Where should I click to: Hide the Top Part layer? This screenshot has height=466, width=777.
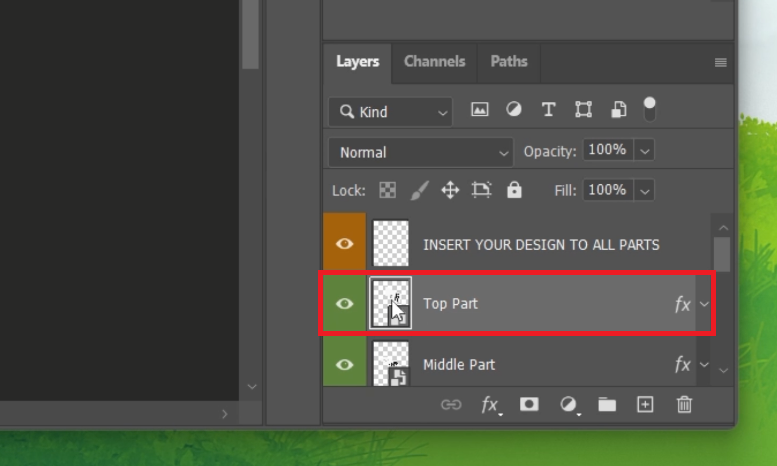click(344, 304)
